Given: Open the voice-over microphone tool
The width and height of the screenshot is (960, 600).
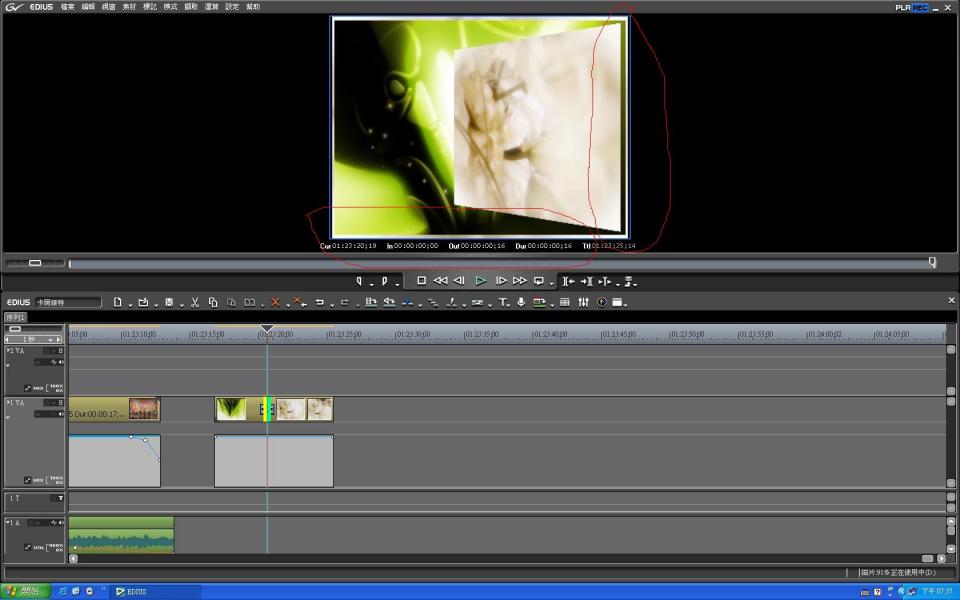Looking at the screenshot, I should pos(521,302).
